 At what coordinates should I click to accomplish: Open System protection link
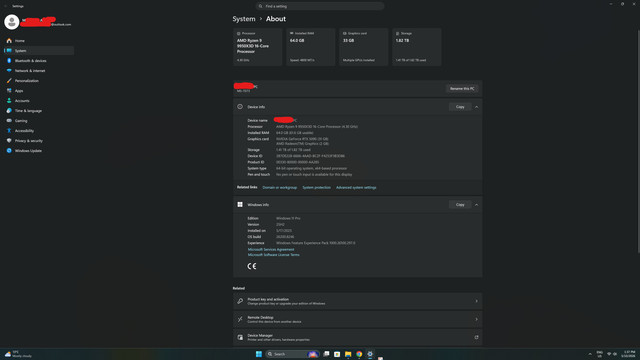(x=316, y=187)
